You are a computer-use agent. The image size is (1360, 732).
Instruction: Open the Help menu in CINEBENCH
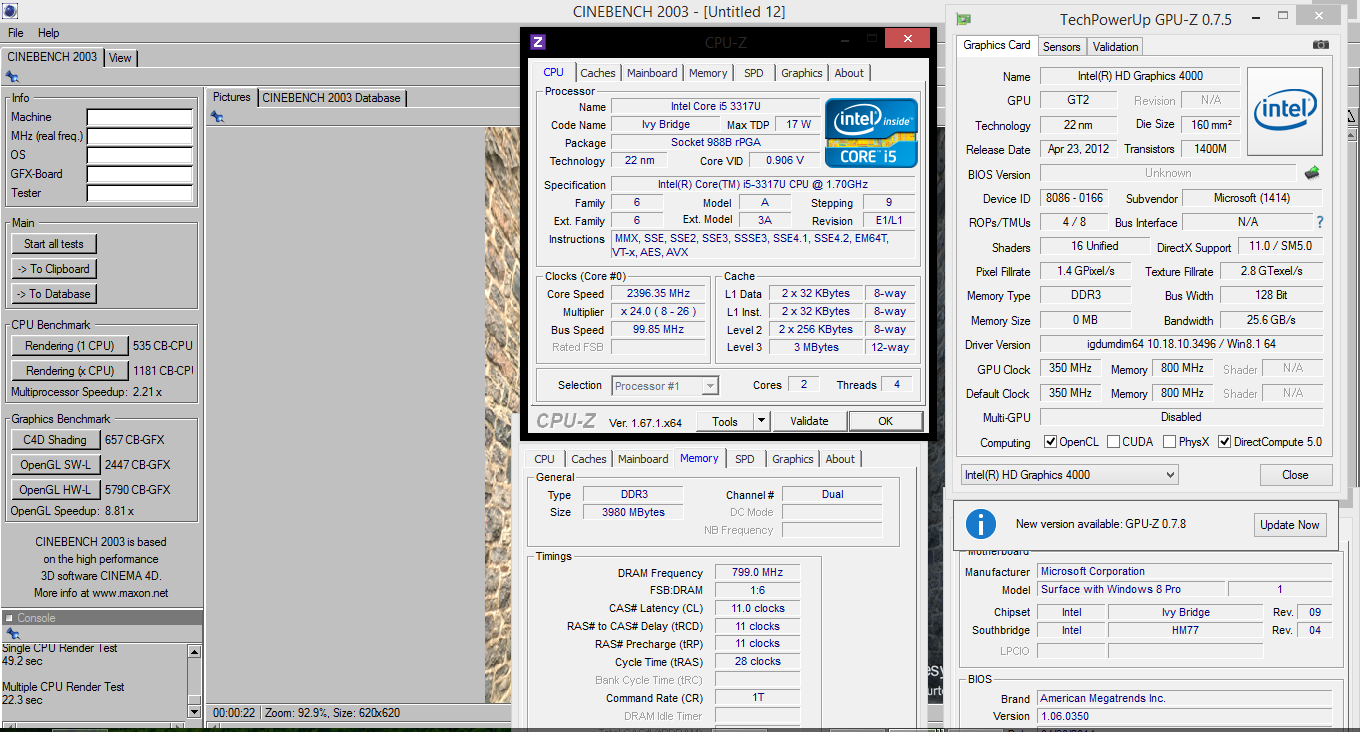coord(49,33)
